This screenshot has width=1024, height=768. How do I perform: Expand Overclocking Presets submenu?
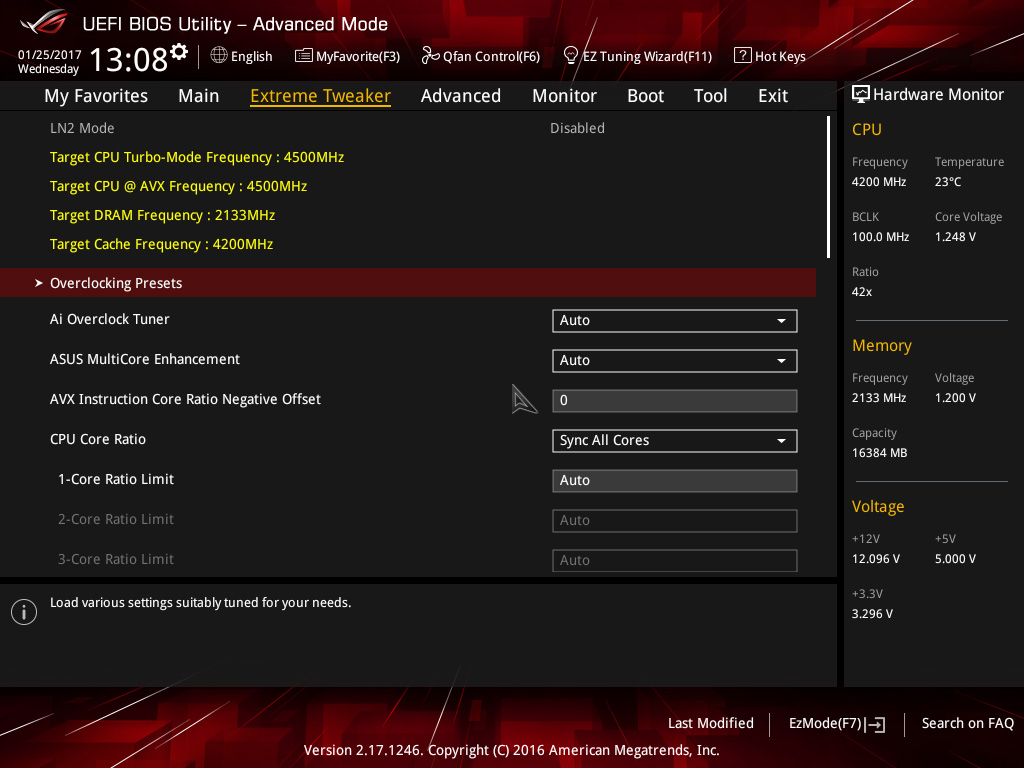408,283
